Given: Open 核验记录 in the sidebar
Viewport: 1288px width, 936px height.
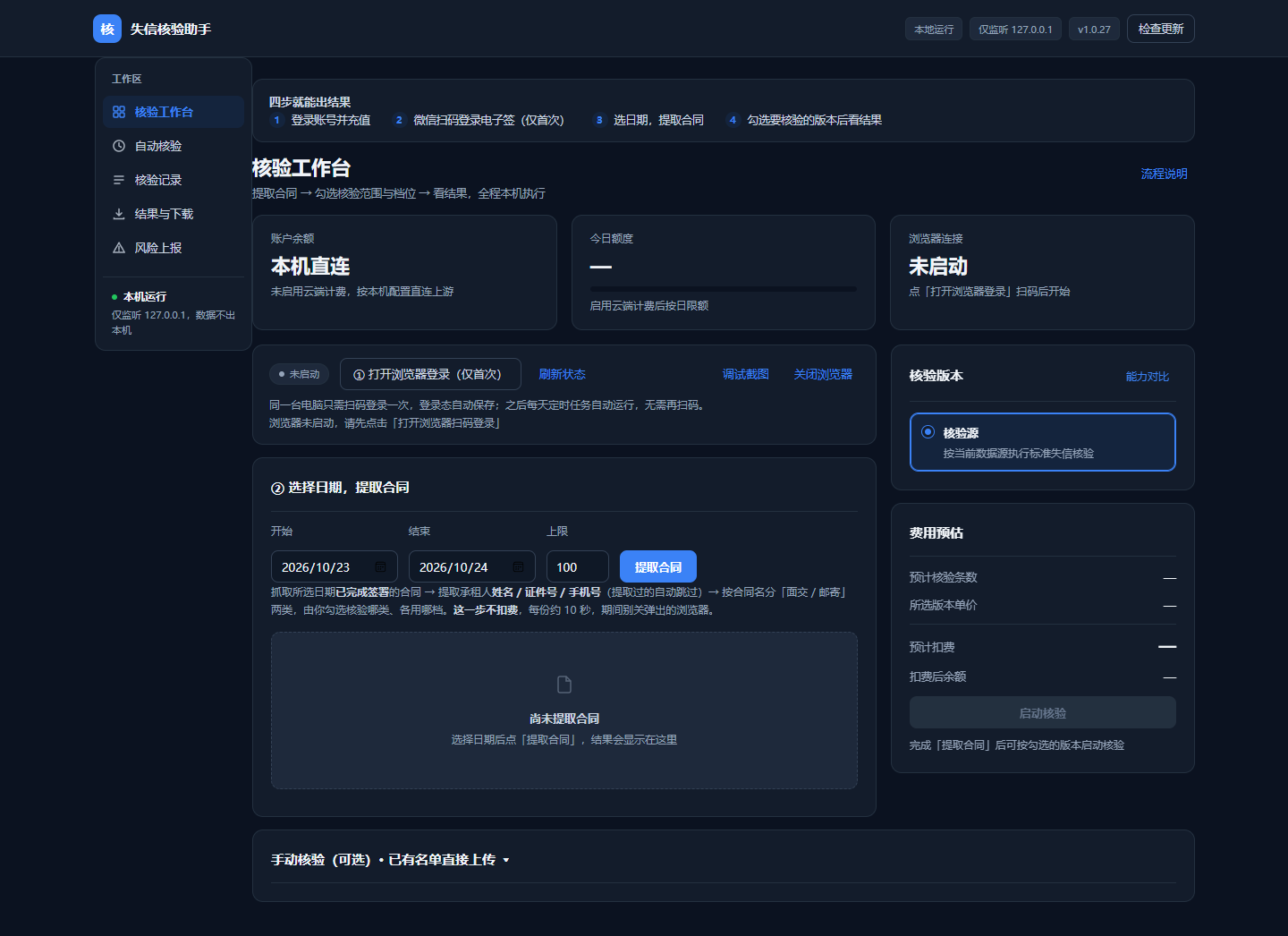Looking at the screenshot, I should pos(174,180).
